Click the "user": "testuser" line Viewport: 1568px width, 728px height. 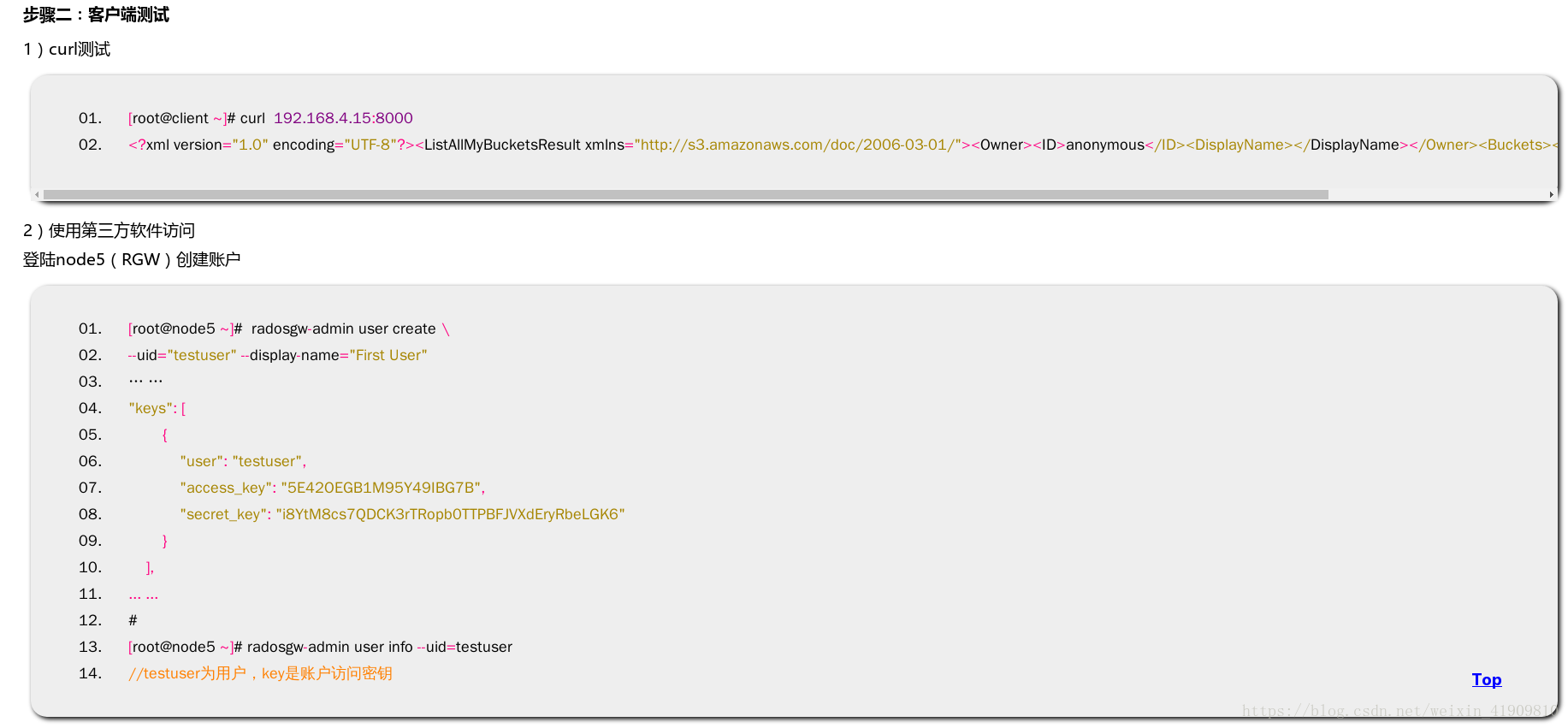[243, 461]
